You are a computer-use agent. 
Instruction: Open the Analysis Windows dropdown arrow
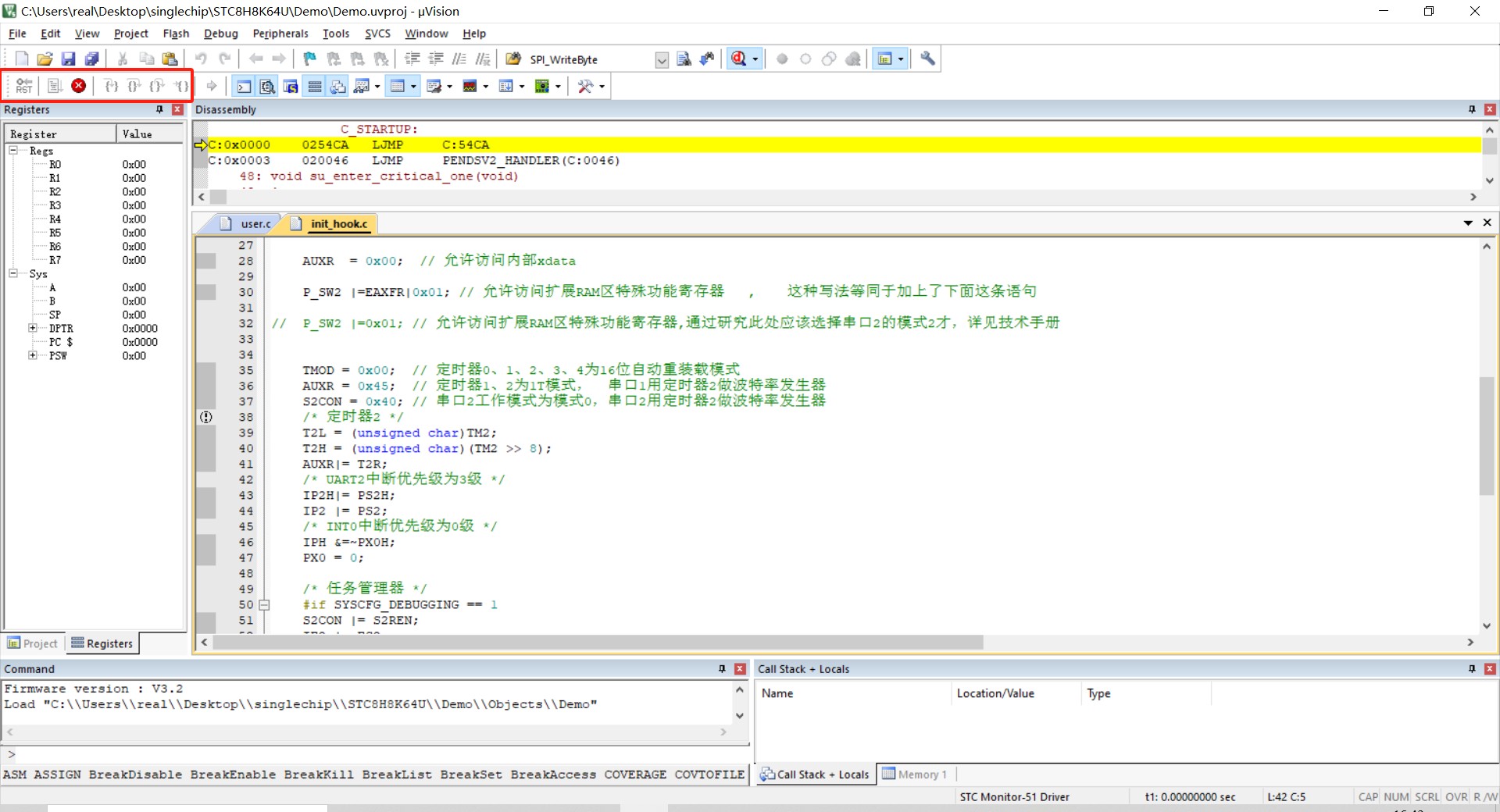point(485,87)
